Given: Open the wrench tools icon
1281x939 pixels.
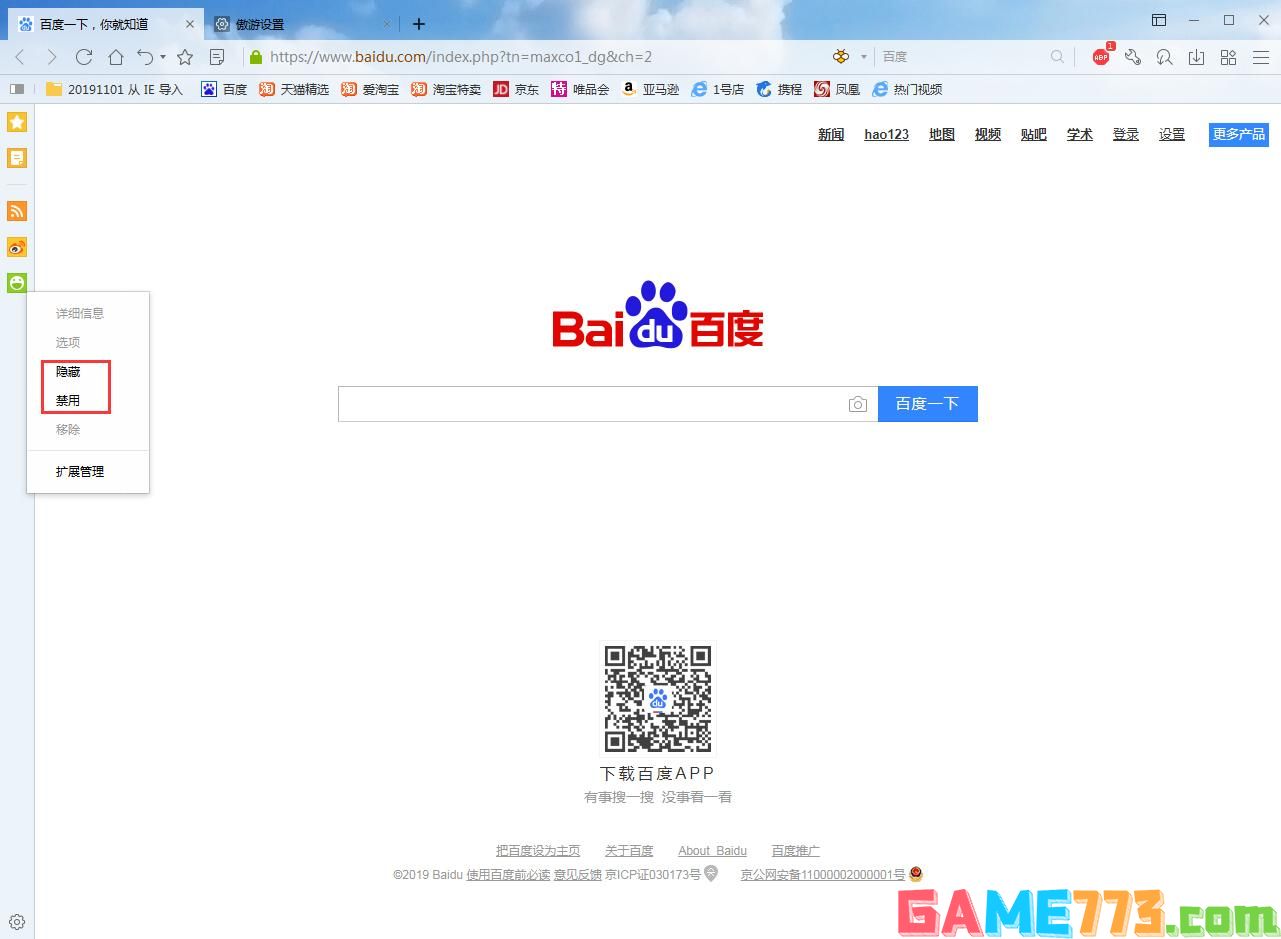Looking at the screenshot, I should [1133, 57].
